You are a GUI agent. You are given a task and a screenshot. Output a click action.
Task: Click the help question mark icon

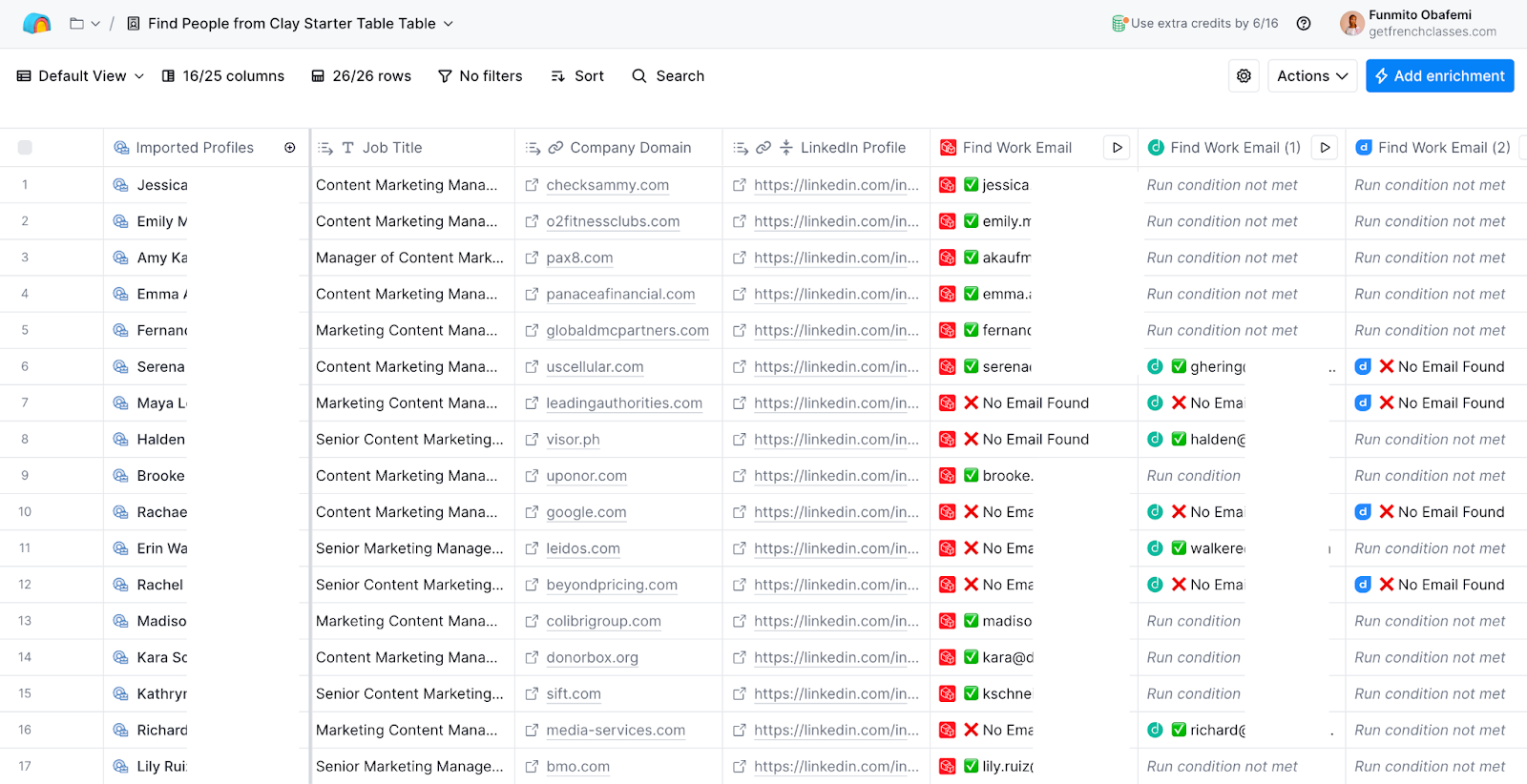pos(1304,24)
